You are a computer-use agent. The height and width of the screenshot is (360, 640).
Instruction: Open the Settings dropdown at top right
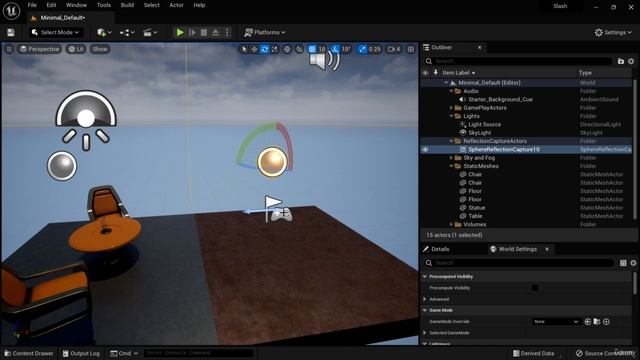coord(613,32)
